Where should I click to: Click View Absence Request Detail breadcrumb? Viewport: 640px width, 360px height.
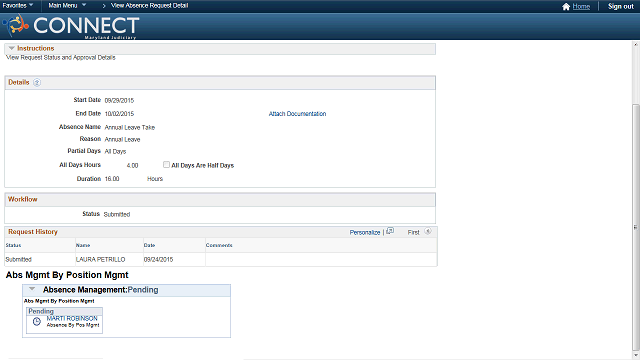(x=149, y=6)
